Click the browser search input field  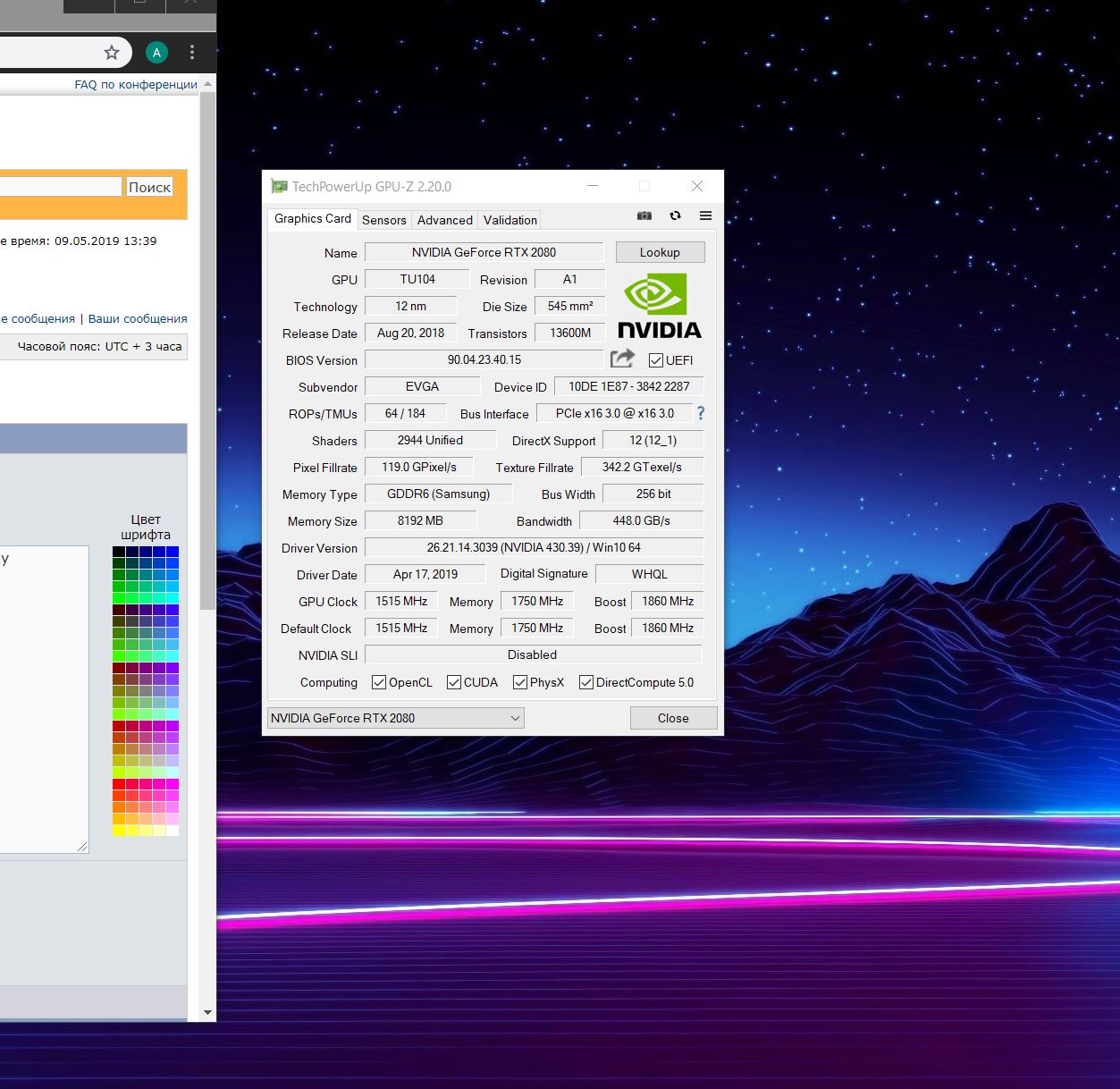[x=60, y=186]
